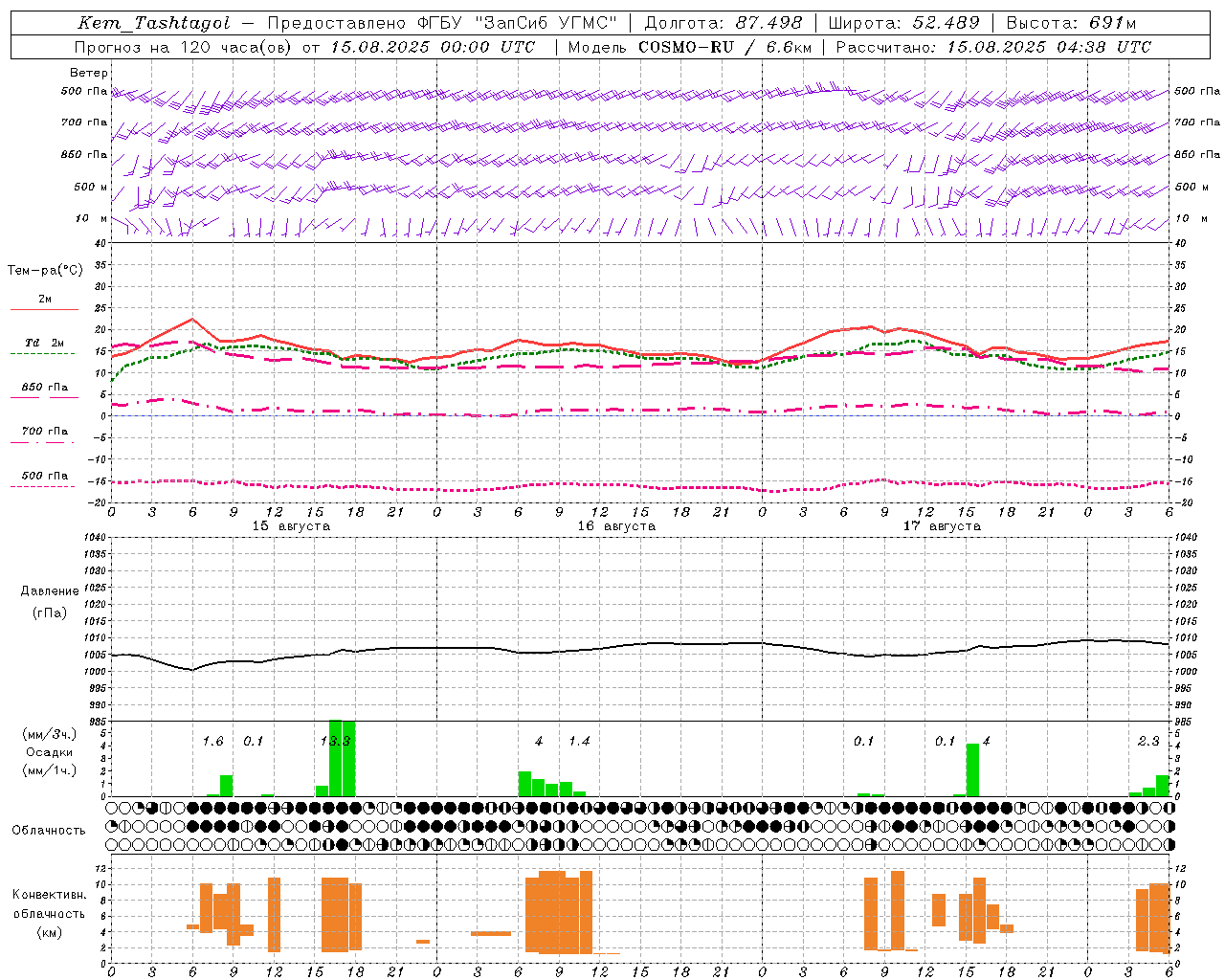Click the latitude value Широта: 52.489
This screenshot has width=1225, height=980.
coord(903,23)
